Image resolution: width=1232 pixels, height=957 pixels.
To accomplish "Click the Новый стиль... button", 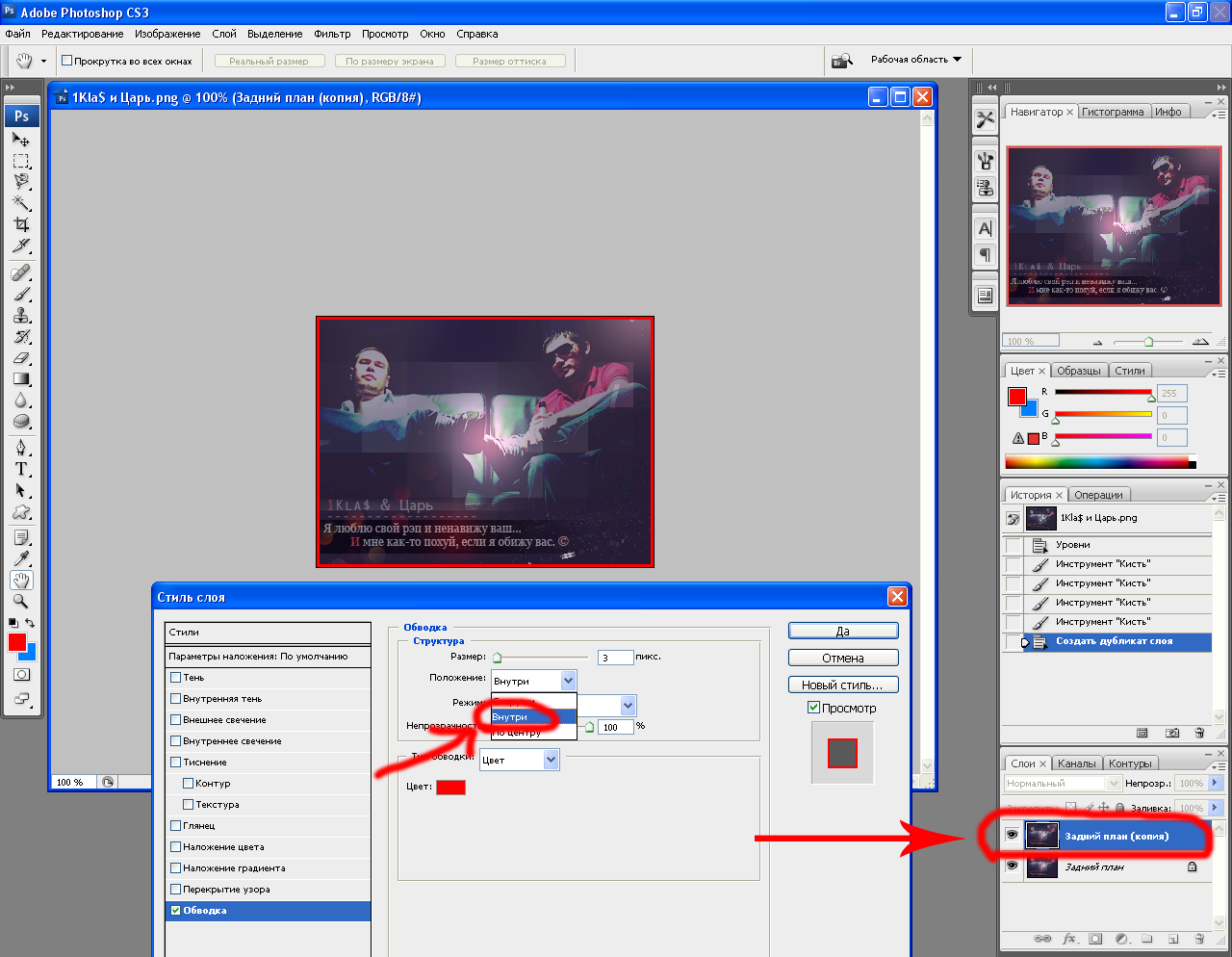I will (842, 685).
